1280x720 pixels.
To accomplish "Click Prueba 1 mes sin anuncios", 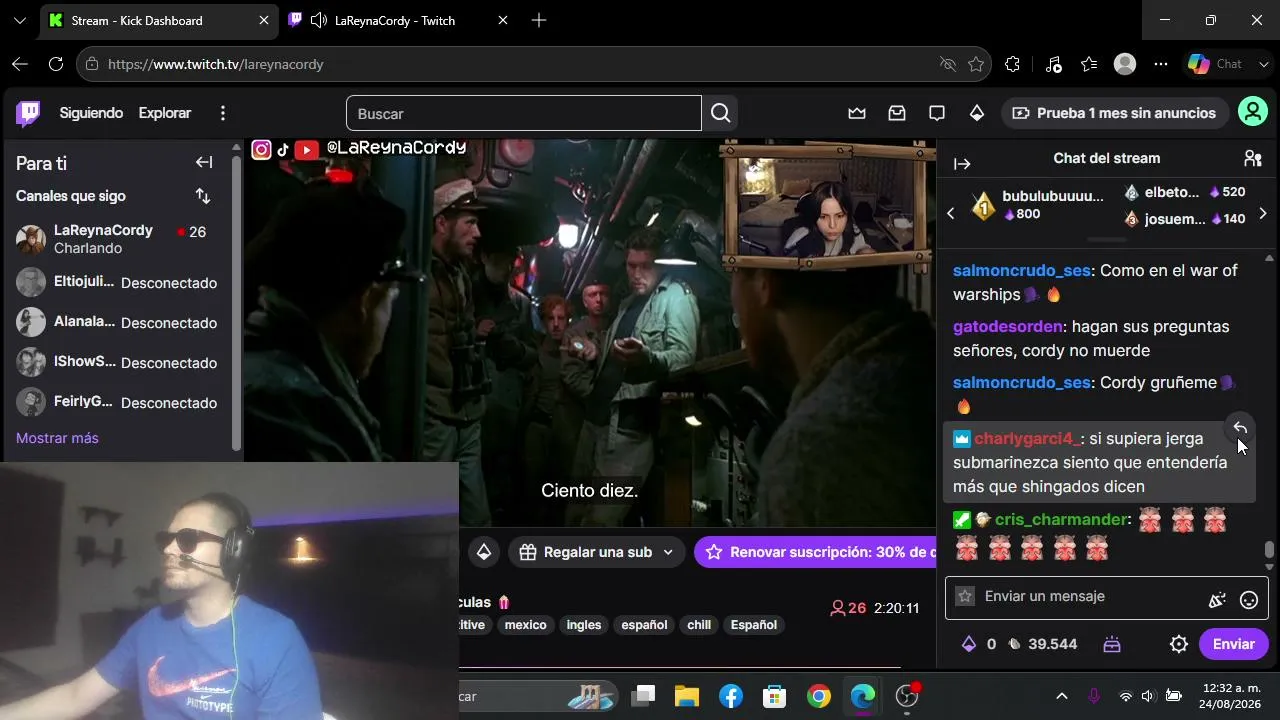I will 1115,113.
